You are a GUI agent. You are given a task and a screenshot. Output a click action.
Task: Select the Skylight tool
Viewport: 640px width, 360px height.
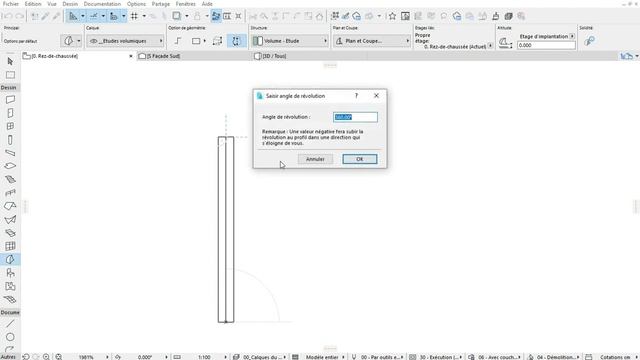click(x=10, y=233)
